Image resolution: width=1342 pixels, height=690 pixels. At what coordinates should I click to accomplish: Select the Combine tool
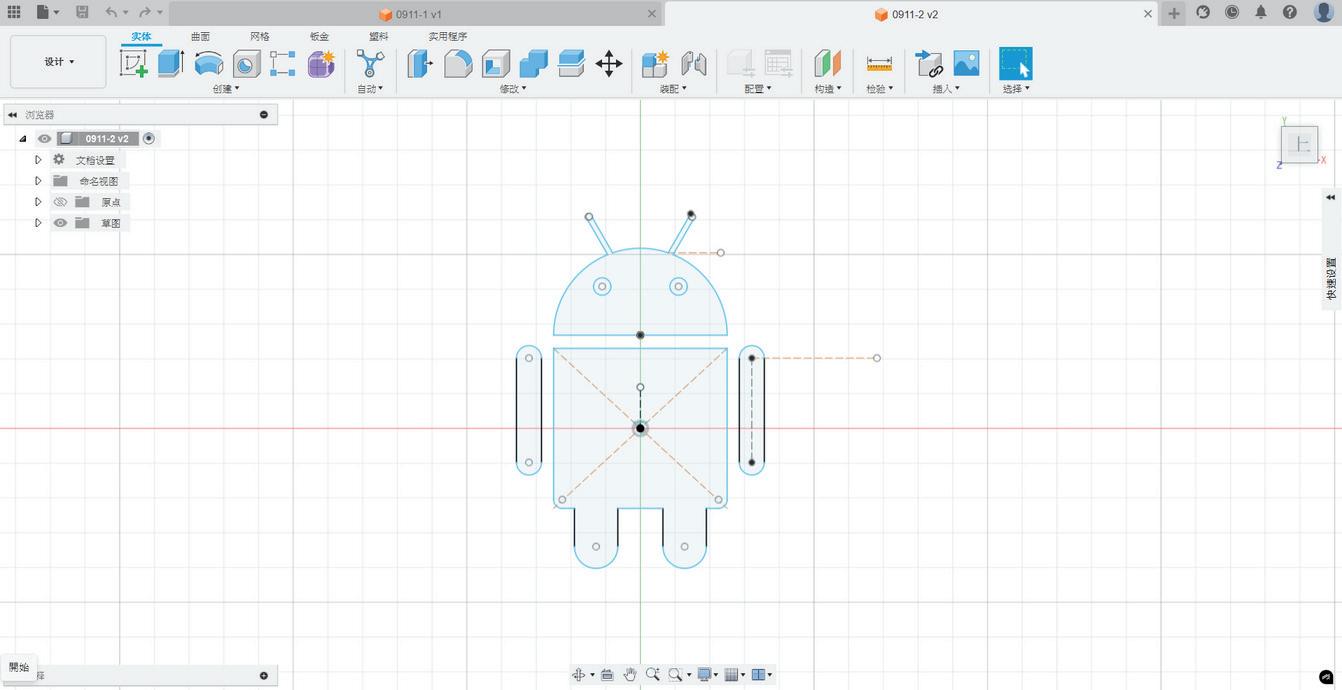point(533,63)
